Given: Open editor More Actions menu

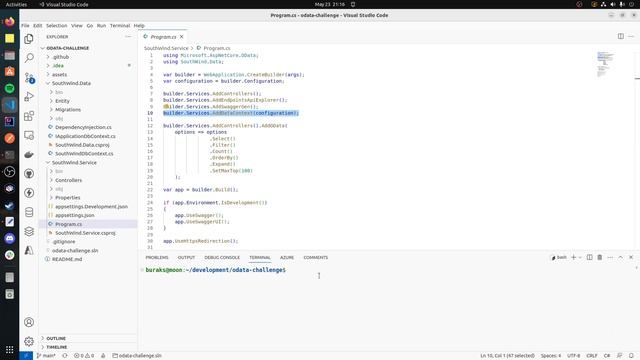Looking at the screenshot, I should click(631, 36).
